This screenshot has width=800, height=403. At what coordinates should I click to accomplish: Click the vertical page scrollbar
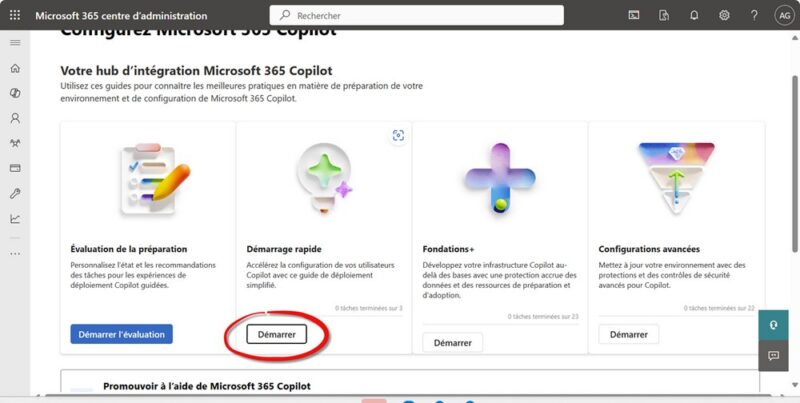[x=795, y=163]
